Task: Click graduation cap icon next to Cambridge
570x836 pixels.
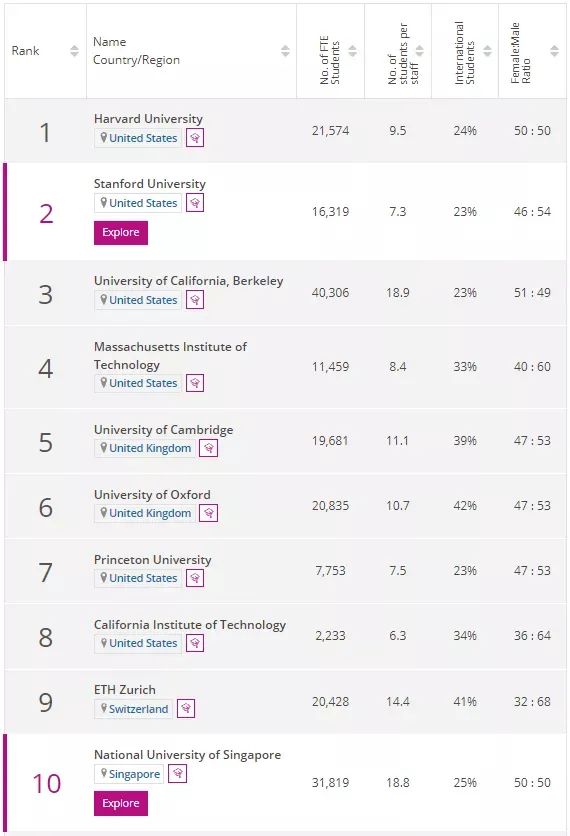Action: tap(208, 448)
